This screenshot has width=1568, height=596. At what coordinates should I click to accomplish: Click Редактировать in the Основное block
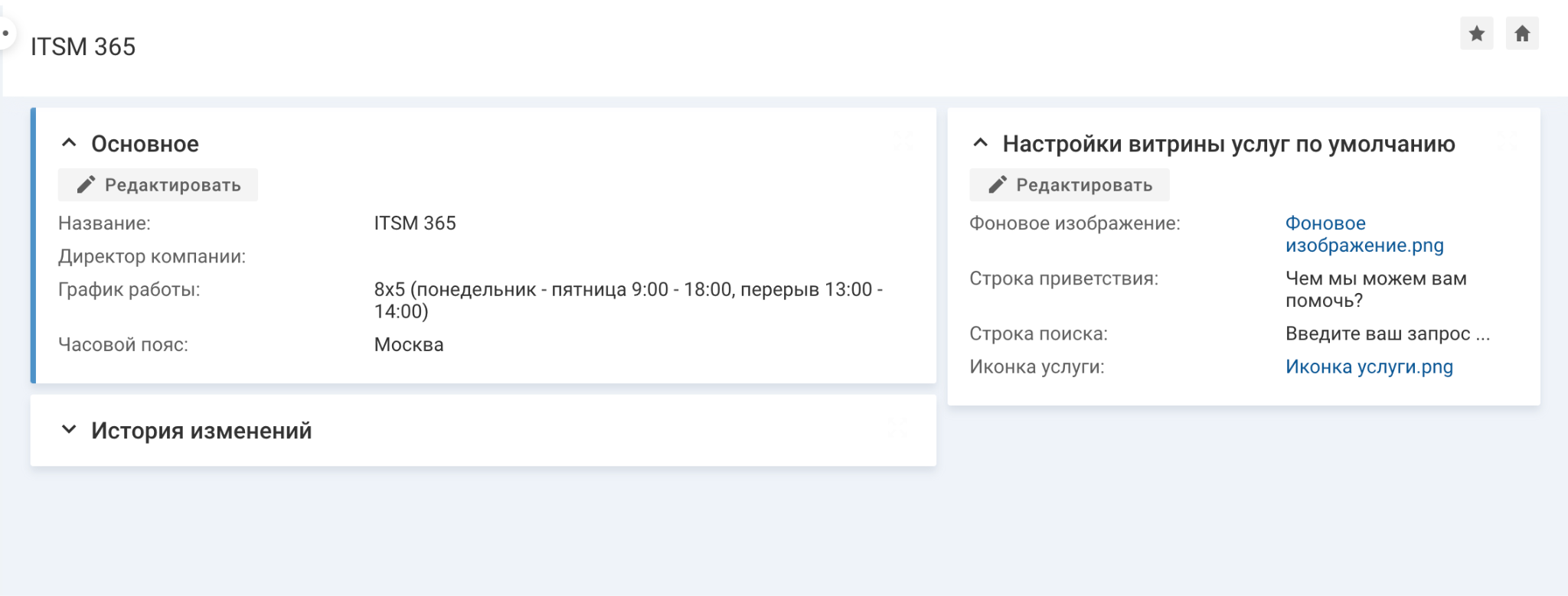click(158, 185)
